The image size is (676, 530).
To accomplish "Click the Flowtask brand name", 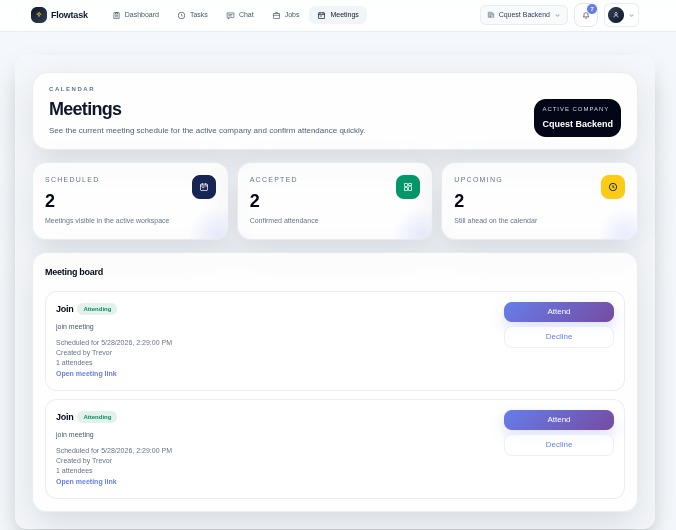I will [69, 15].
